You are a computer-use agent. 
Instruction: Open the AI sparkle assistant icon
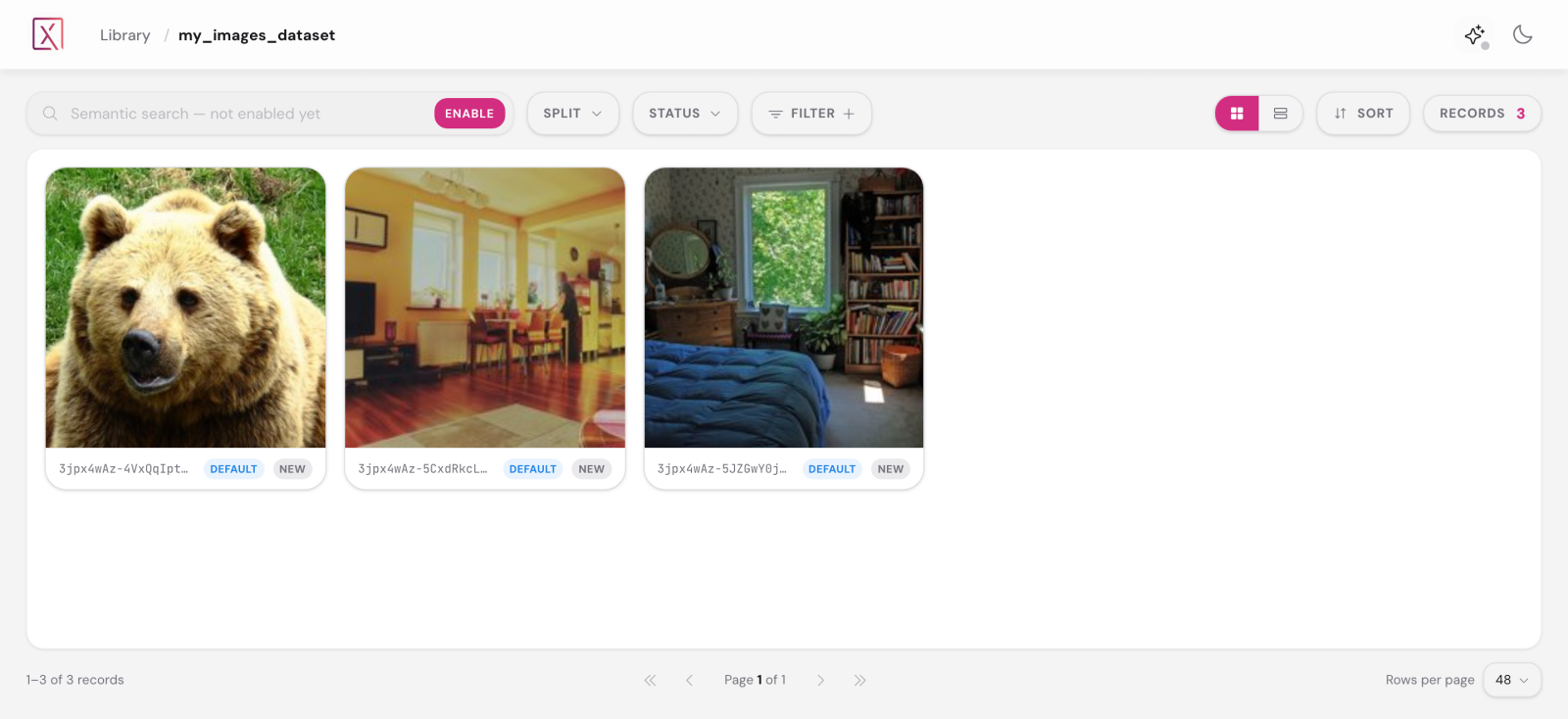(x=1475, y=35)
